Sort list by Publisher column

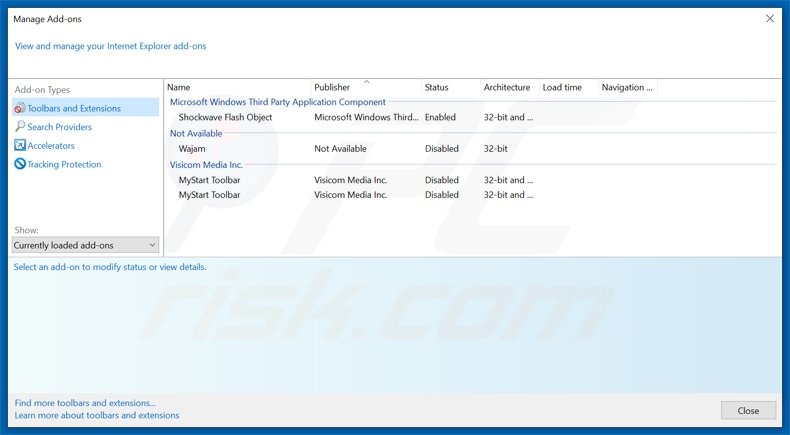click(365, 88)
